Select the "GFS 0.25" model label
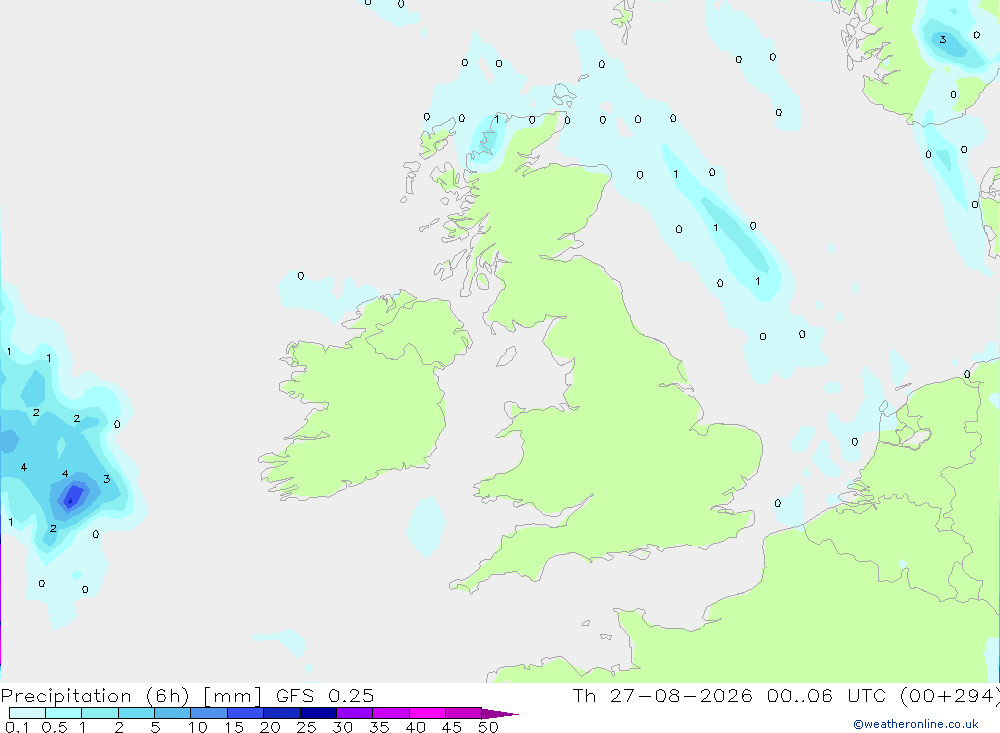This screenshot has width=1000, height=733. (325, 695)
